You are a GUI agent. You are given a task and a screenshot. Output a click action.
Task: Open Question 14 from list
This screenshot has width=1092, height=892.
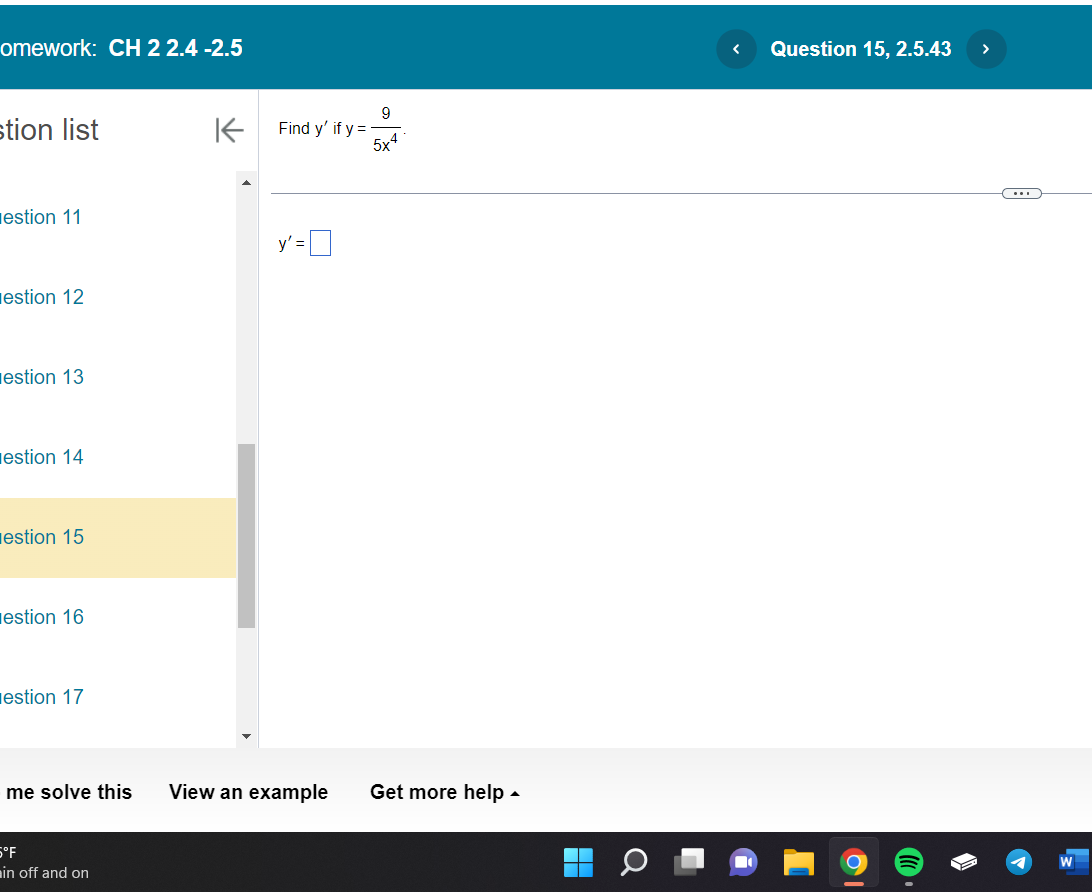[x=42, y=457]
